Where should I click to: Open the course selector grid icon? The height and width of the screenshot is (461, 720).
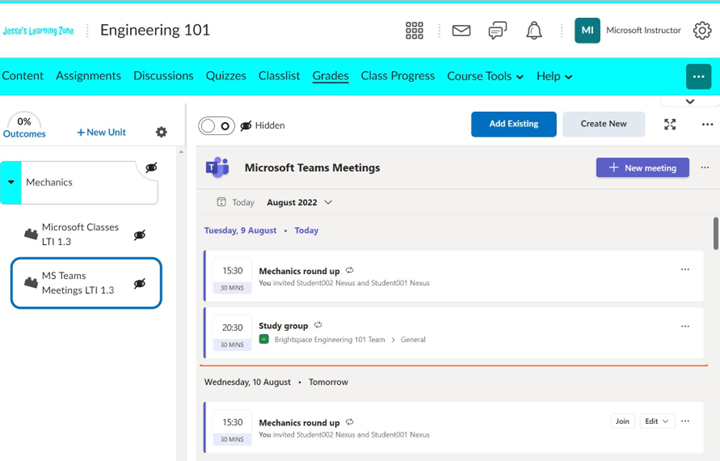(414, 31)
